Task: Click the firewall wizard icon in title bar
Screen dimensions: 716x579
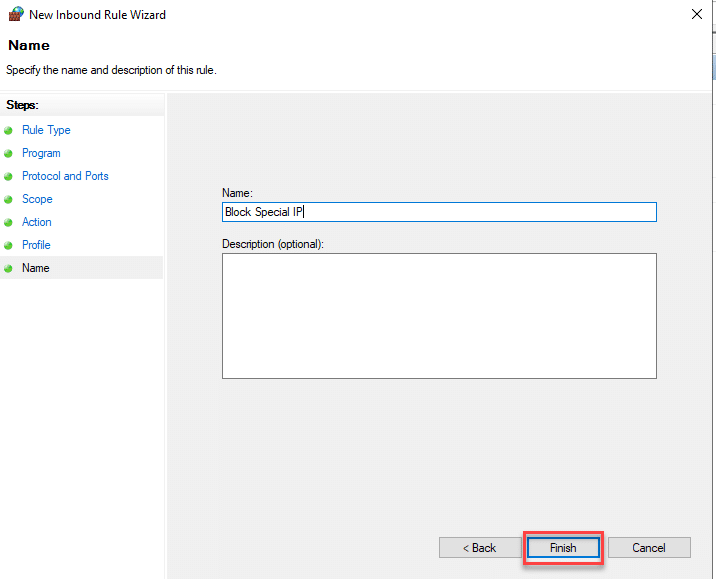Action: pyautogui.click(x=15, y=15)
